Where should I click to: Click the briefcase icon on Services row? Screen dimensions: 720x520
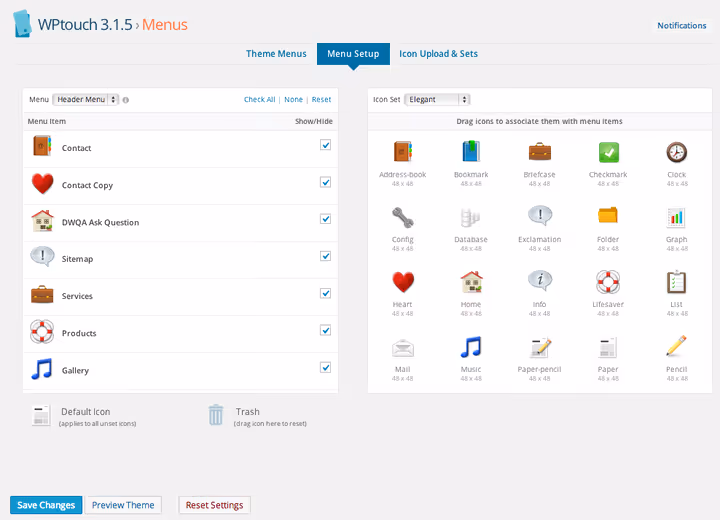[42, 294]
